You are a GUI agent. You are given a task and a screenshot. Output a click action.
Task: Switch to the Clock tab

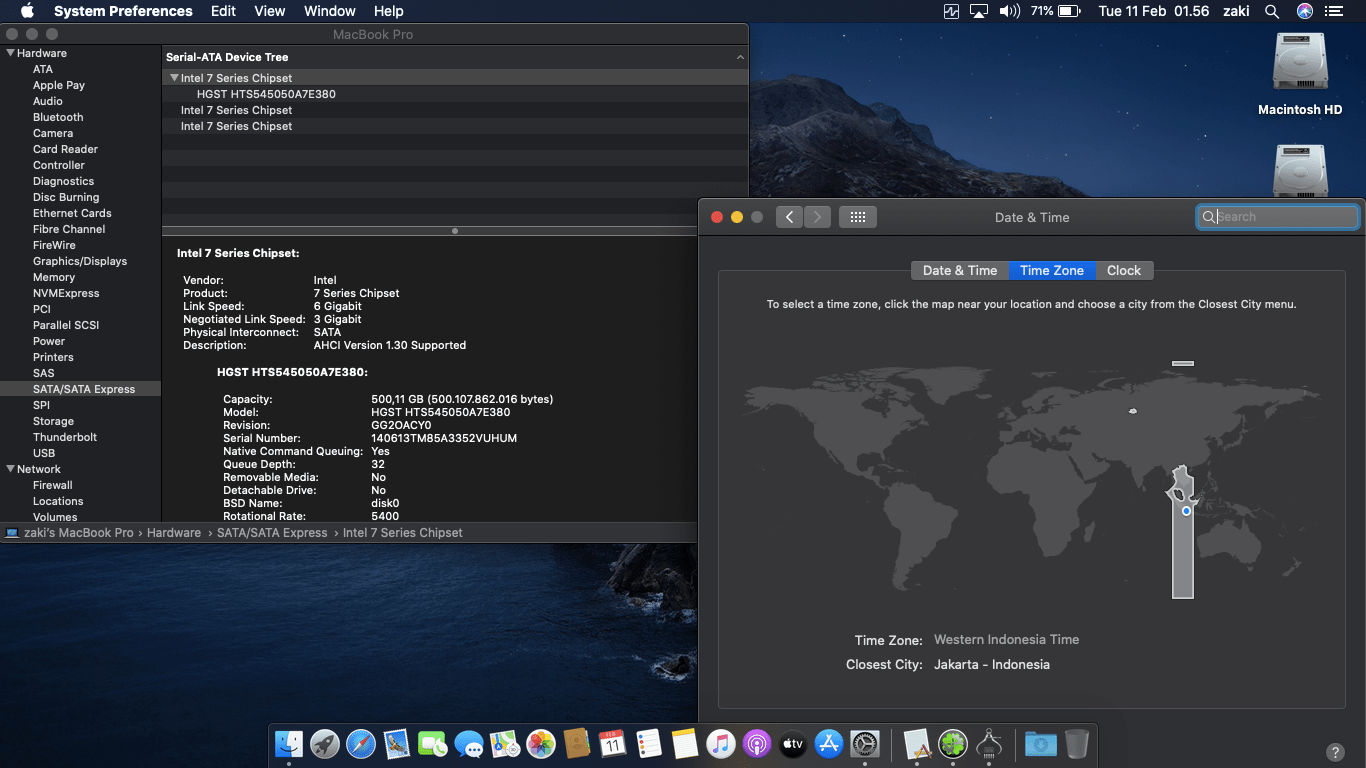1124,270
